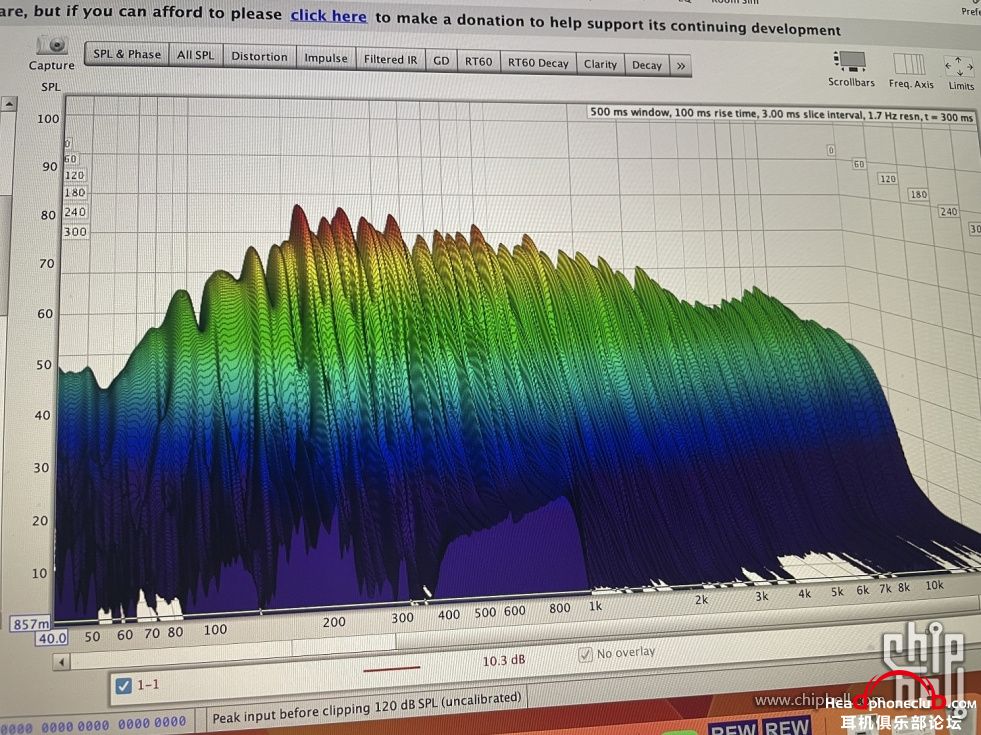This screenshot has height=735, width=981.
Task: Follow the 'click here' donation link
Action: [x=328, y=16]
